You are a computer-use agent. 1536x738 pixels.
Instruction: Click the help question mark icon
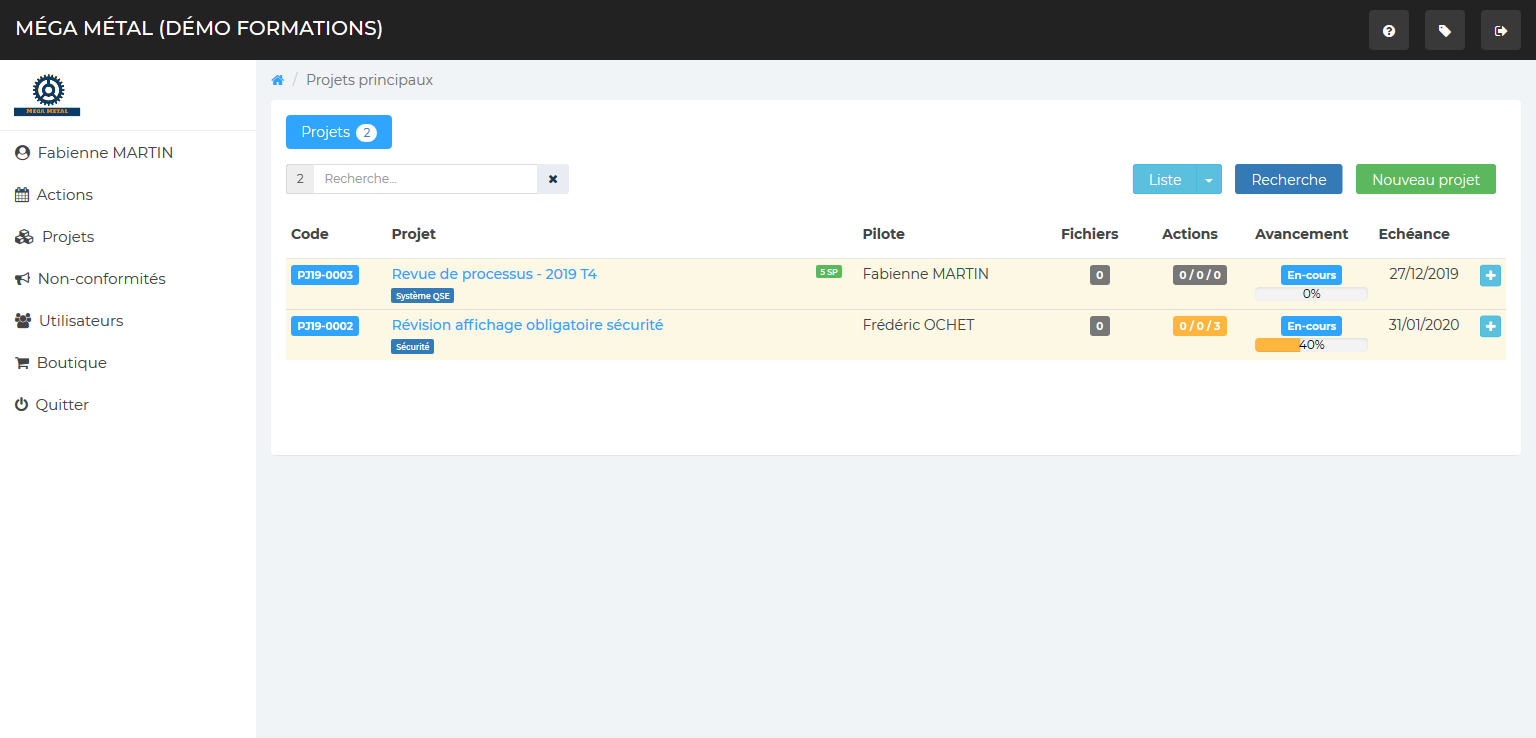pyautogui.click(x=1388, y=31)
